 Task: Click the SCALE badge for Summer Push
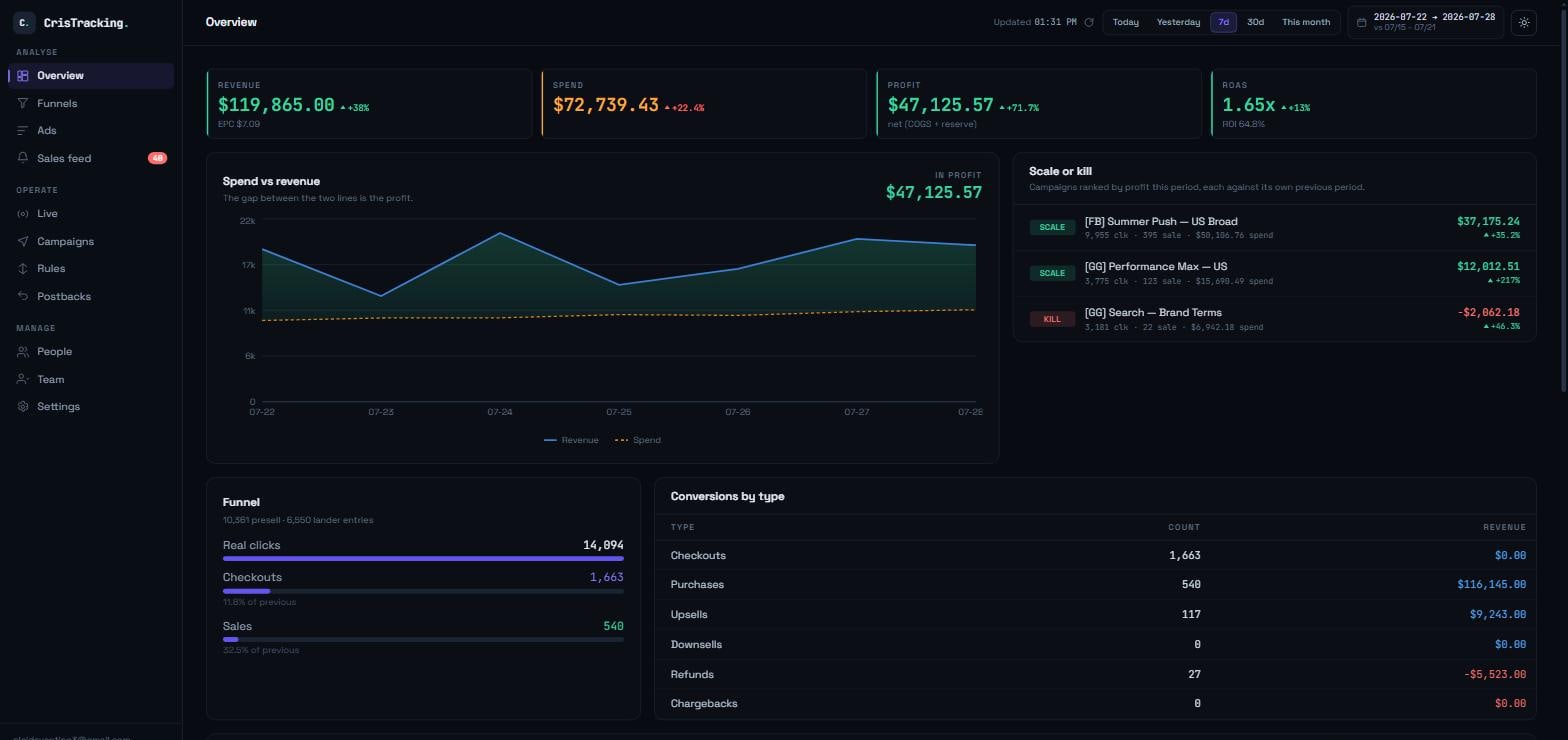[1052, 228]
